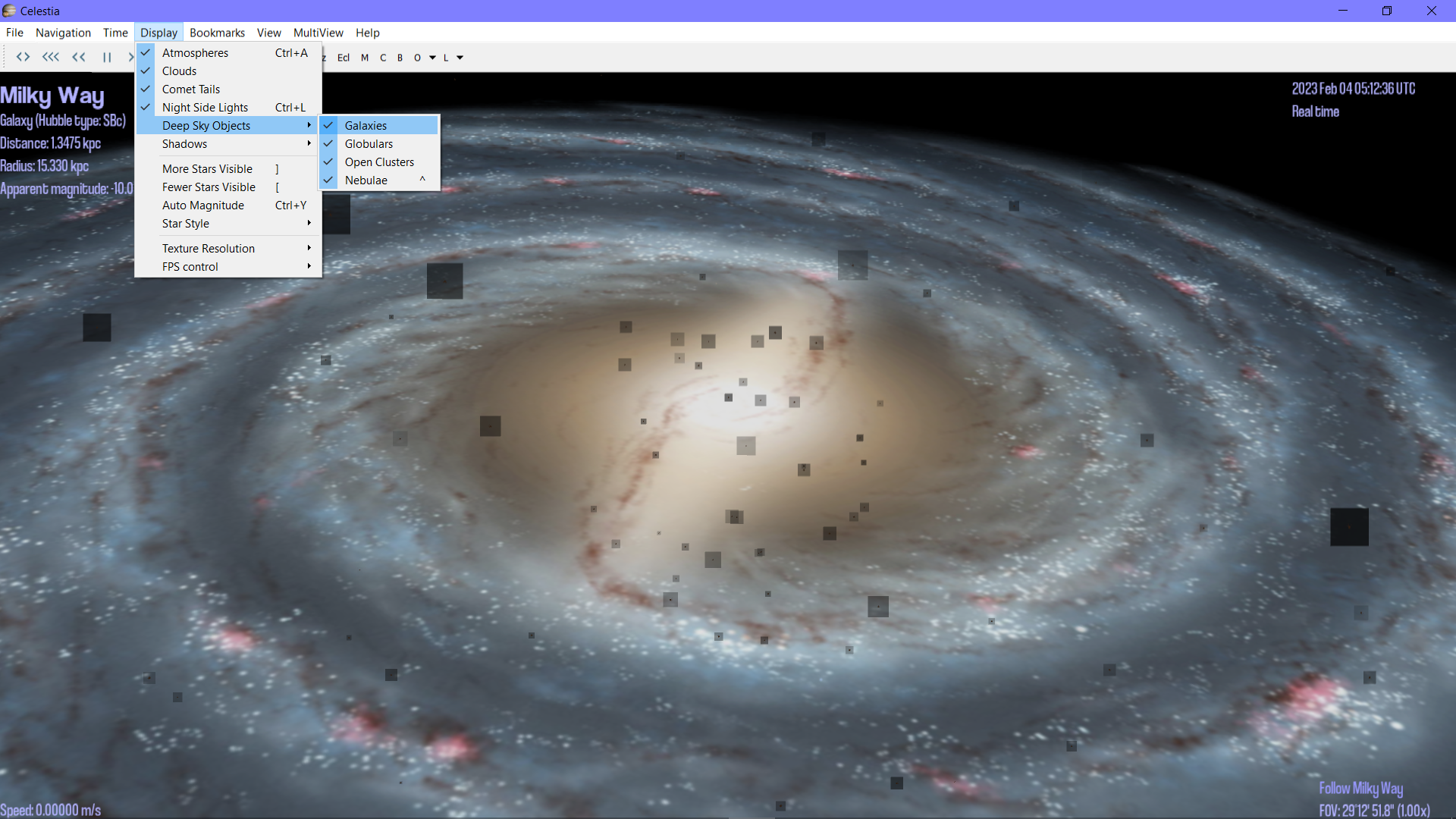This screenshot has height=819, width=1456.
Task: Select More Stars Visible
Action: (x=228, y=169)
